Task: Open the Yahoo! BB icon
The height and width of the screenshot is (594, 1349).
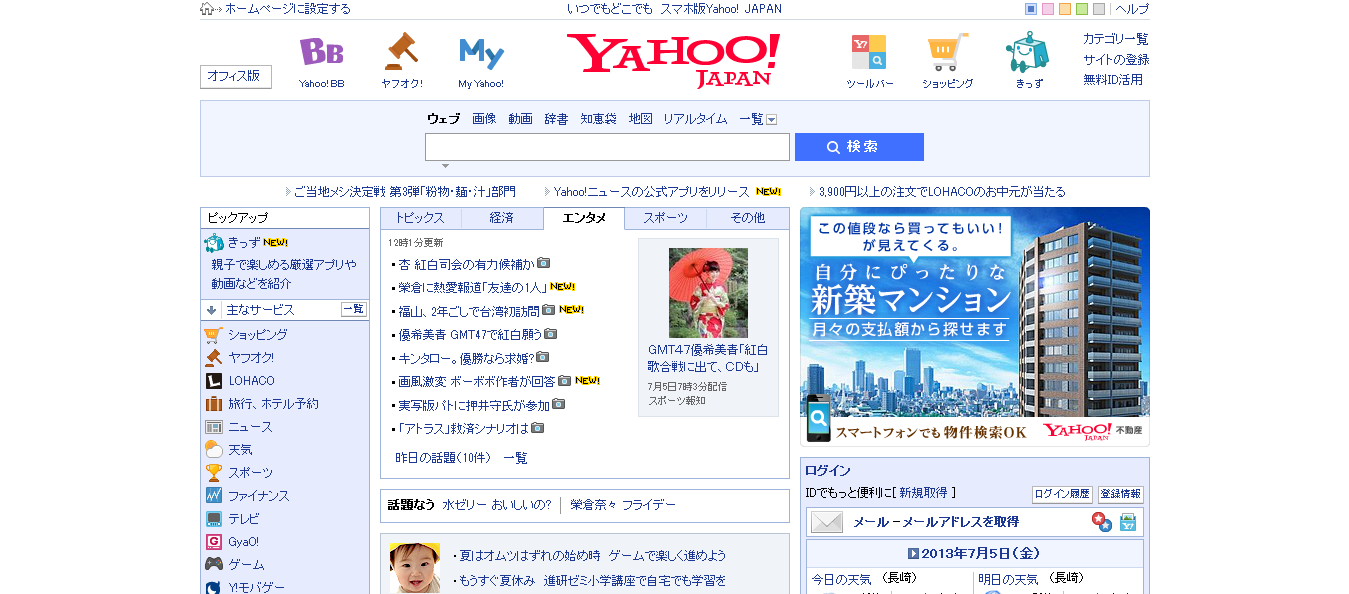Action: 321,52
